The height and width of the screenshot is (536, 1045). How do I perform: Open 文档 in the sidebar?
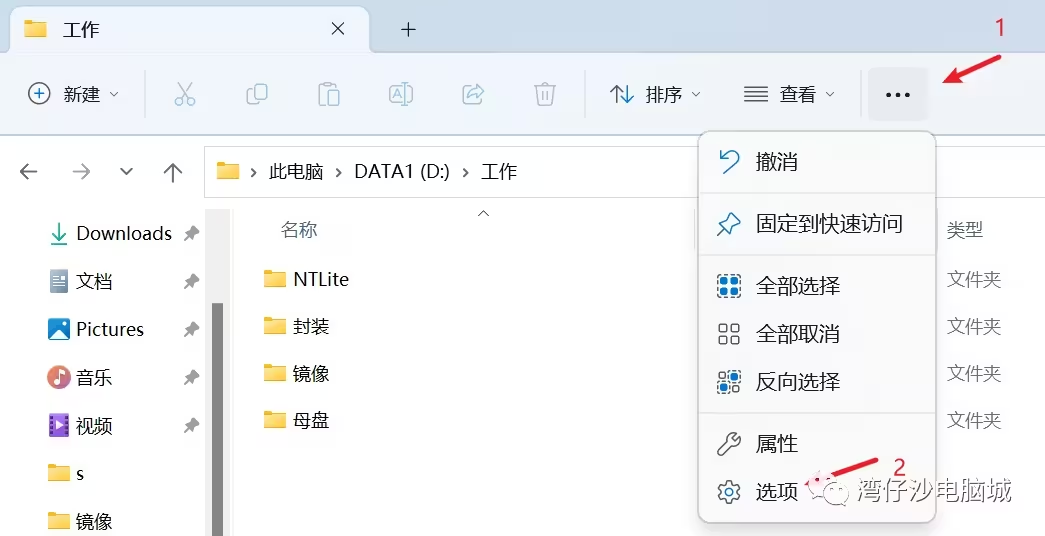(x=81, y=281)
